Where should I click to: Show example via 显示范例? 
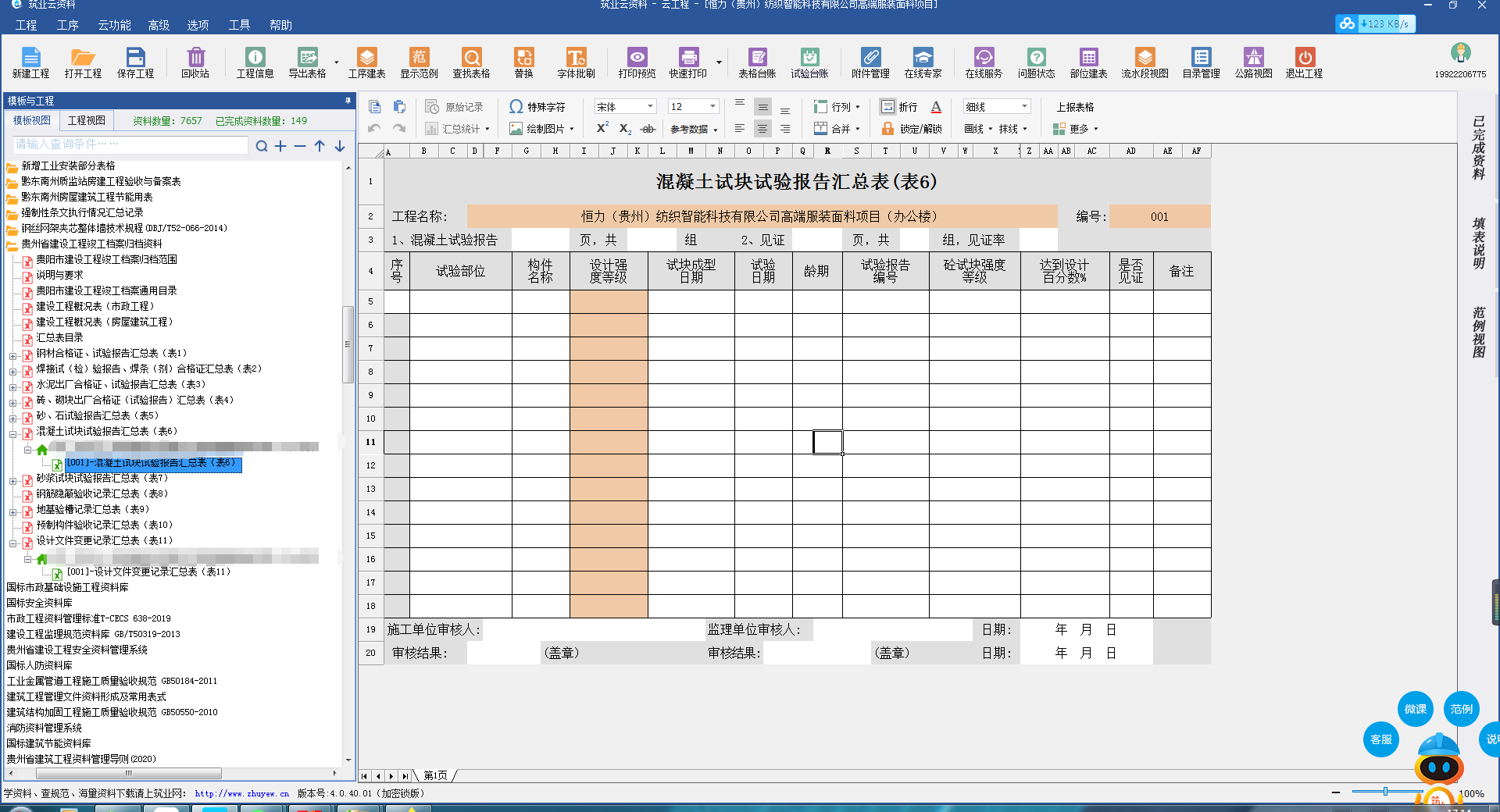point(419,62)
